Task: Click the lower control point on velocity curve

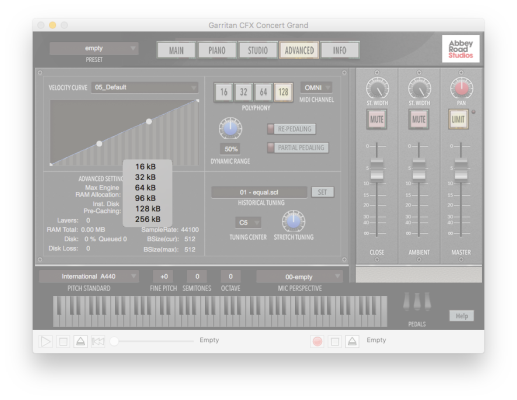Action: coord(99,144)
